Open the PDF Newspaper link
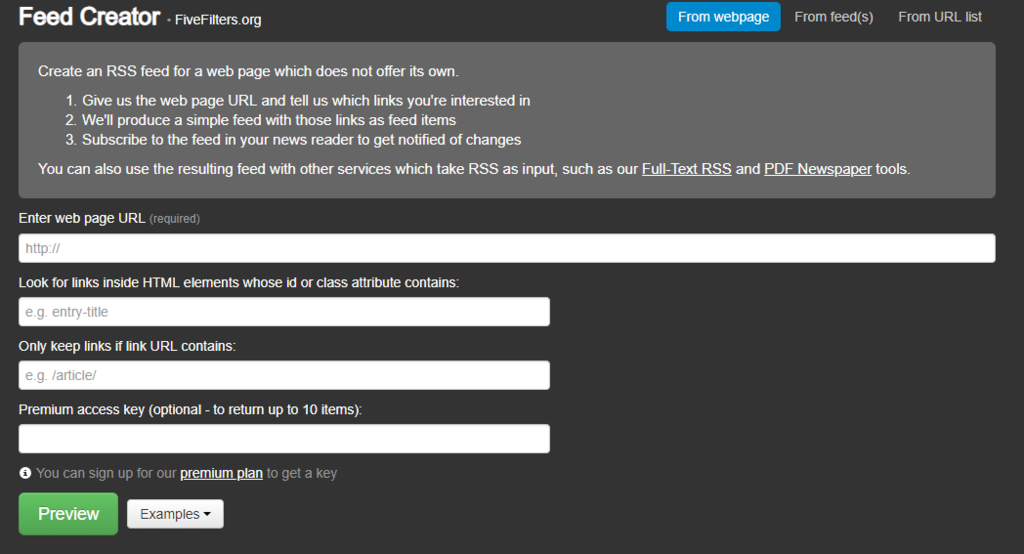Screen dimensions: 1024x554 tap(818, 169)
